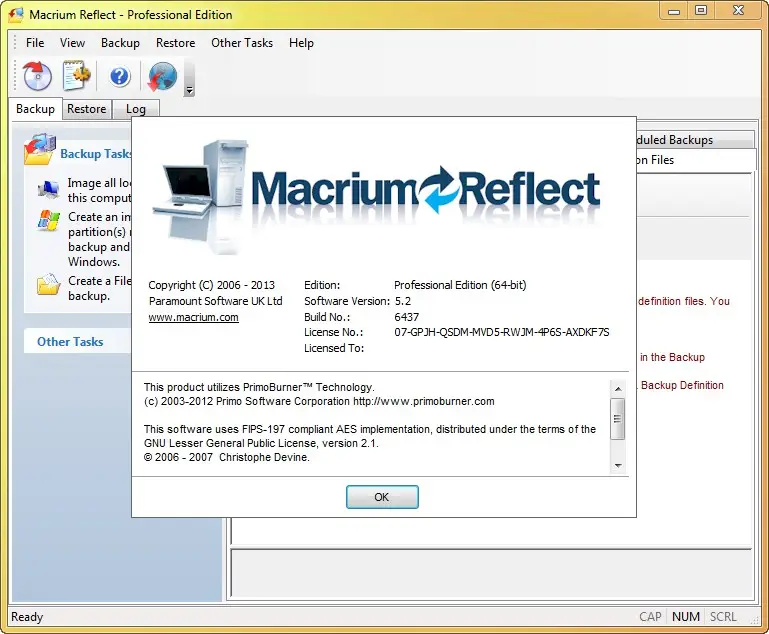Open help via blue question mark icon
Image resolution: width=769 pixels, height=634 pixels.
click(x=120, y=76)
